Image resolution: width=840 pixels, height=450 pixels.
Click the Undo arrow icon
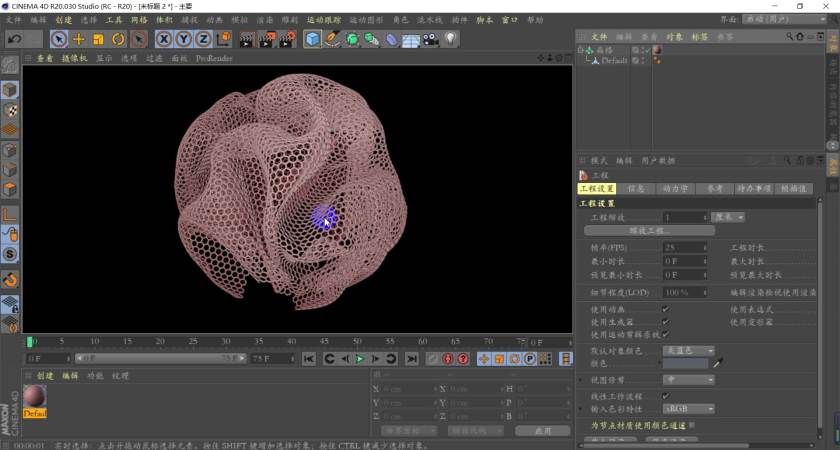14,39
